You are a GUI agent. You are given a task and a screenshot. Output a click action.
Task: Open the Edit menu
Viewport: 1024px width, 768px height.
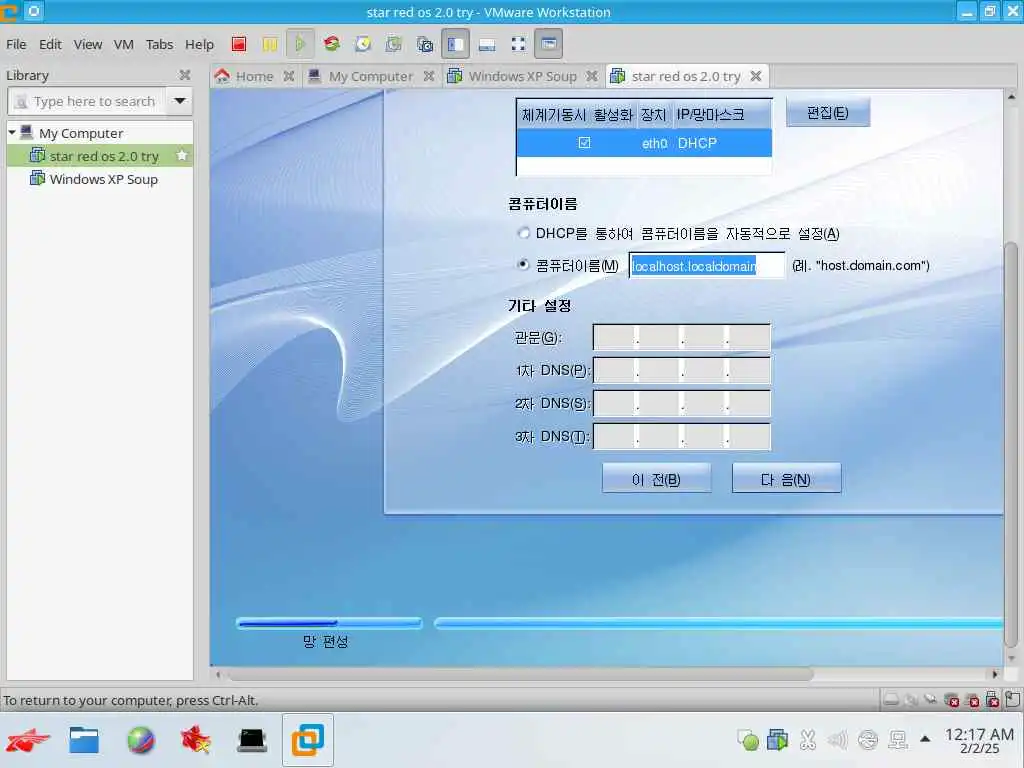[x=50, y=44]
